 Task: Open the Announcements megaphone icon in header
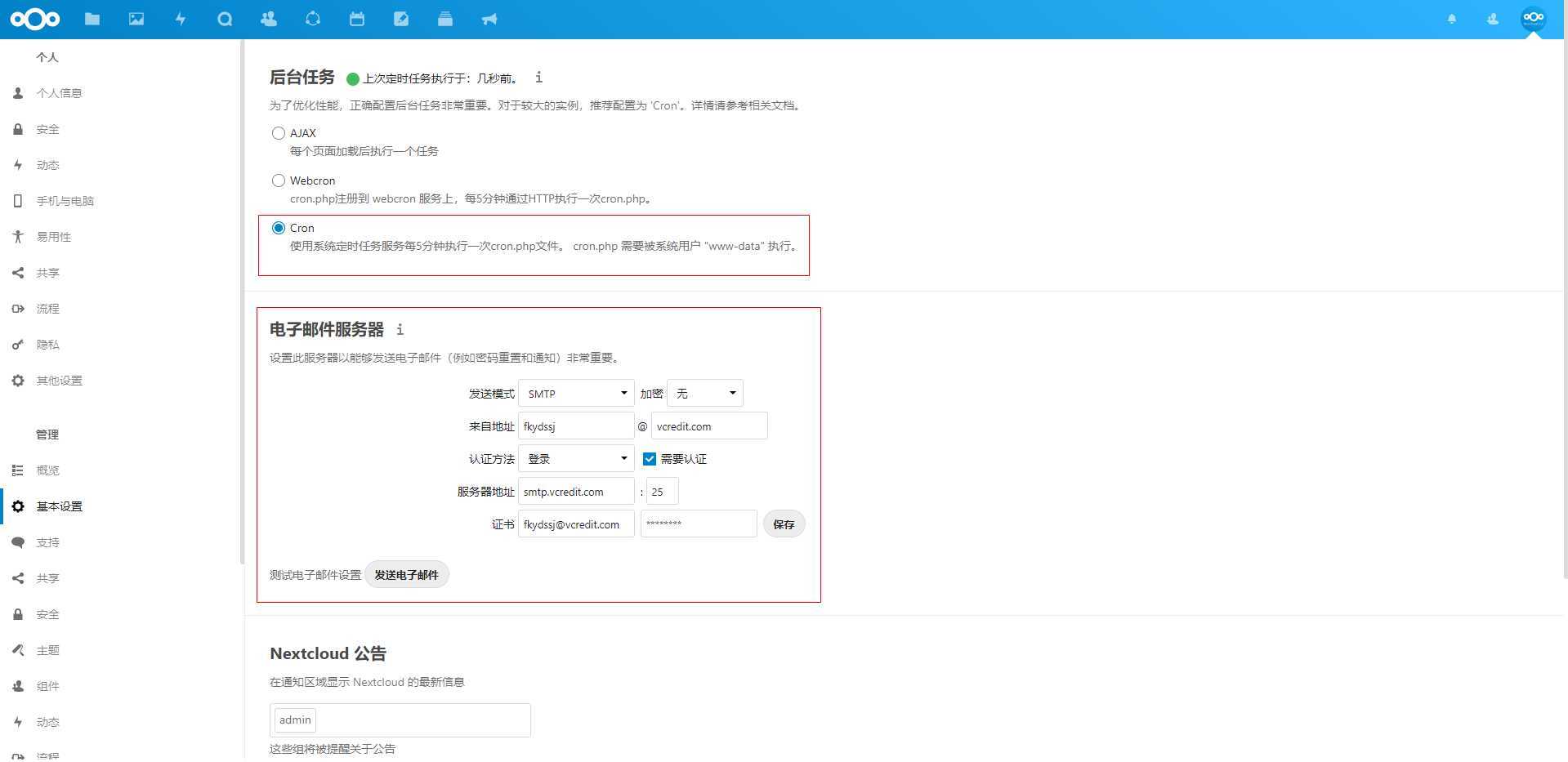(x=489, y=19)
